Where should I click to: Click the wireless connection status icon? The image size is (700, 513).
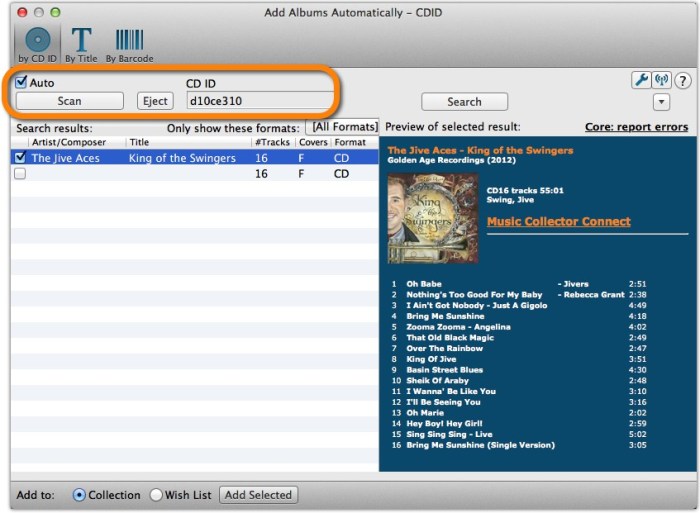pyautogui.click(x=661, y=80)
